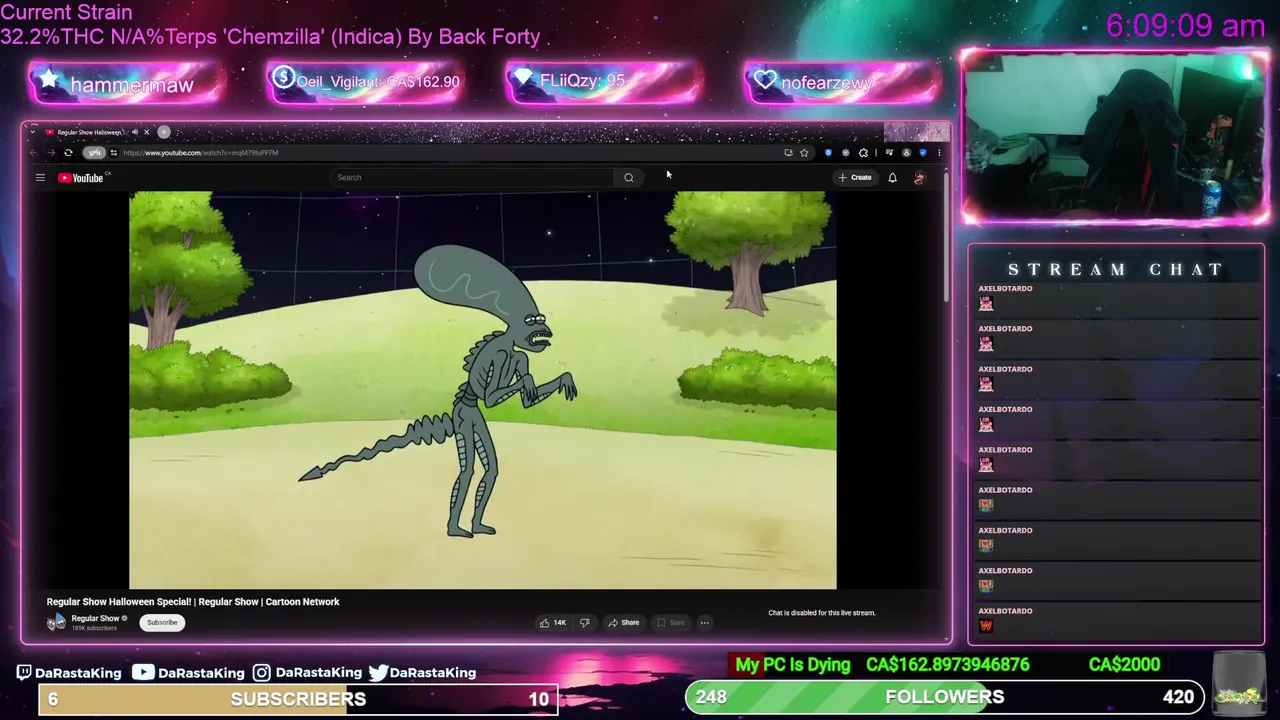Focus the YouTube search field

click(473, 177)
